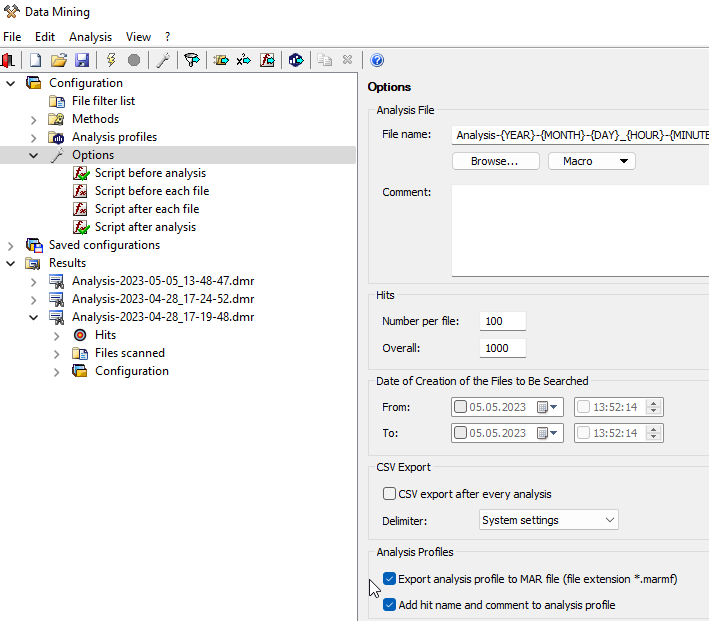Click the Script after analysis fx icon

(x=81, y=227)
